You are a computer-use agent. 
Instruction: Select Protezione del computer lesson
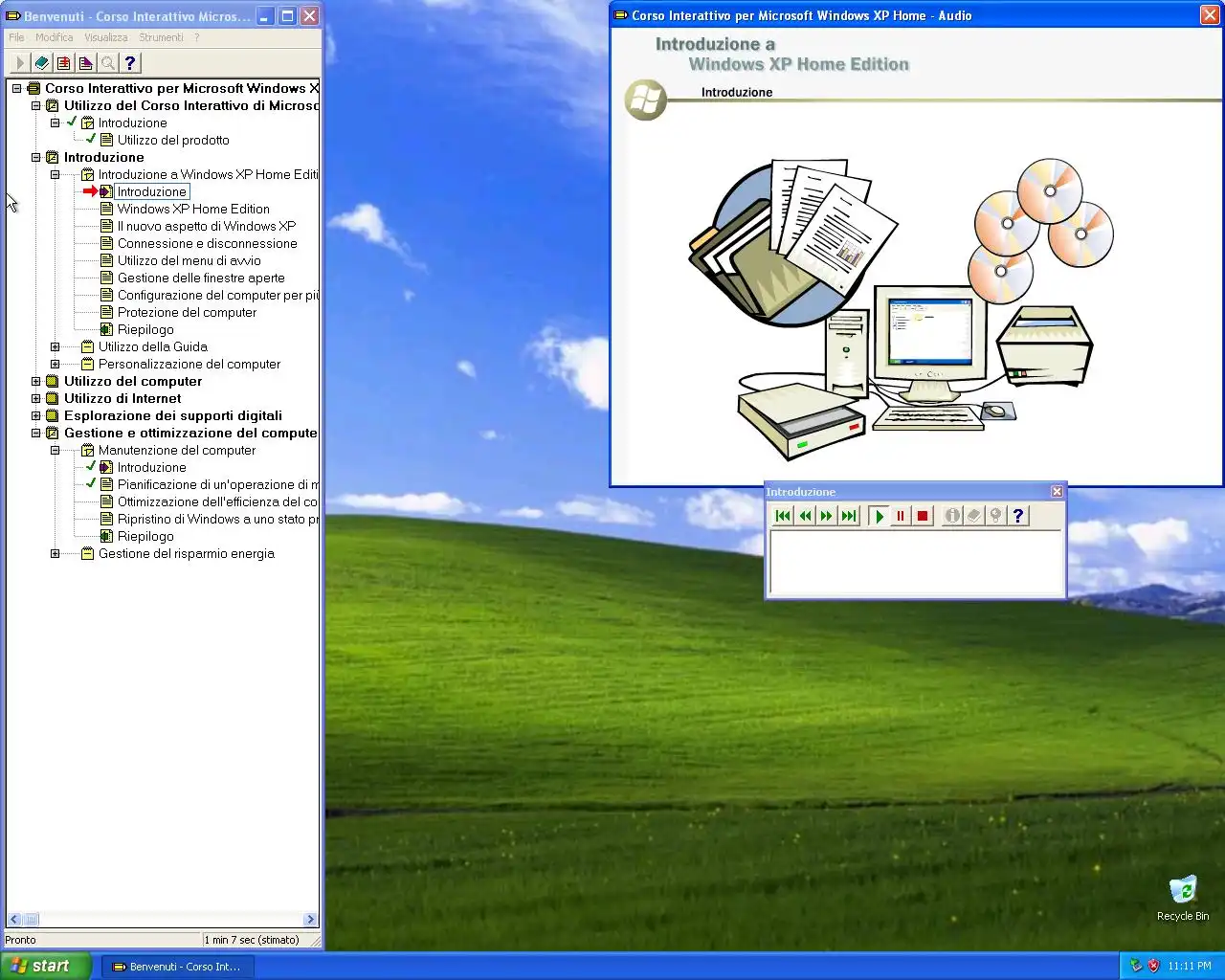[x=187, y=312]
